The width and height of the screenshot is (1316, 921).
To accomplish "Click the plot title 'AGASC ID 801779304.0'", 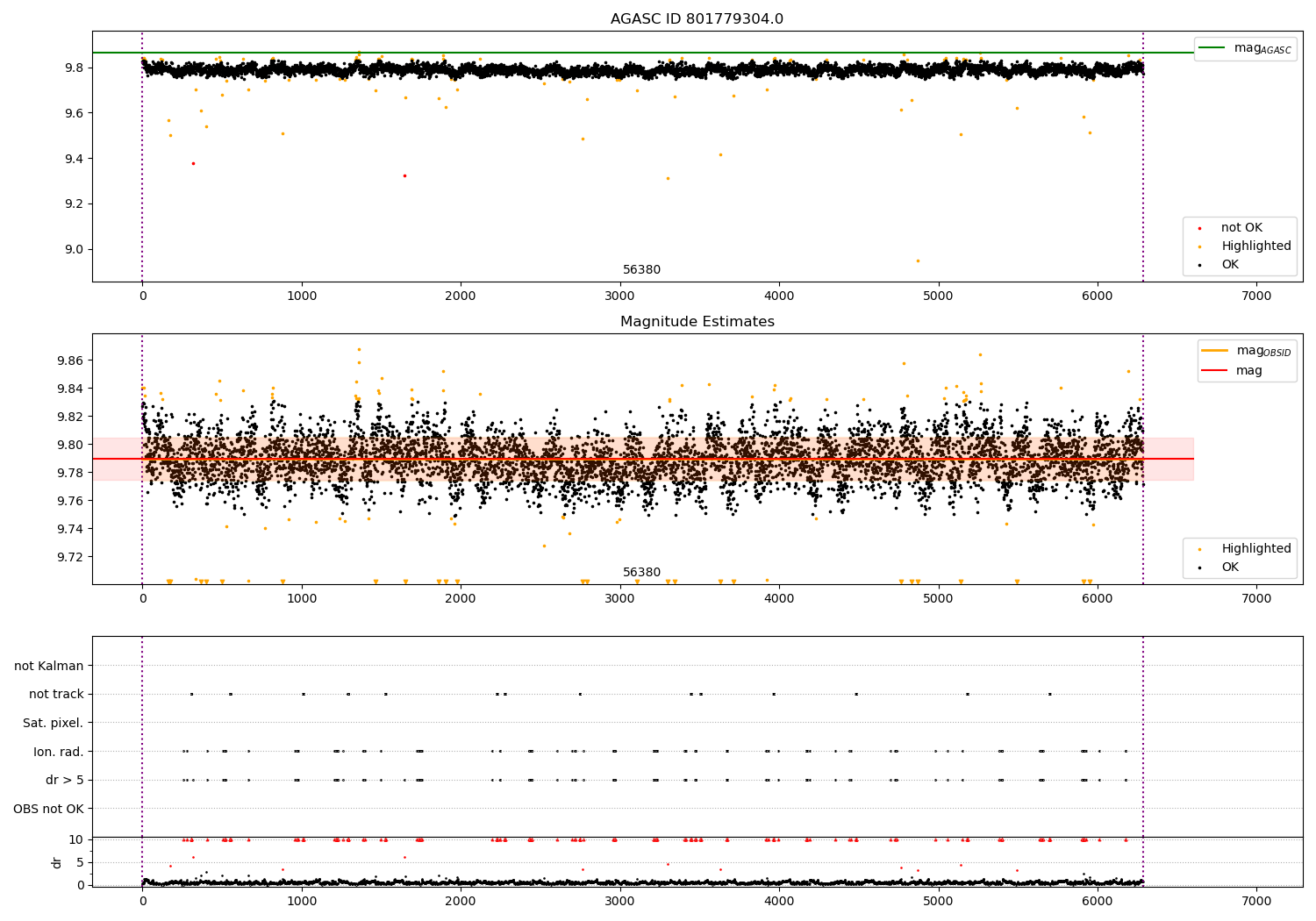I will [x=697, y=19].
